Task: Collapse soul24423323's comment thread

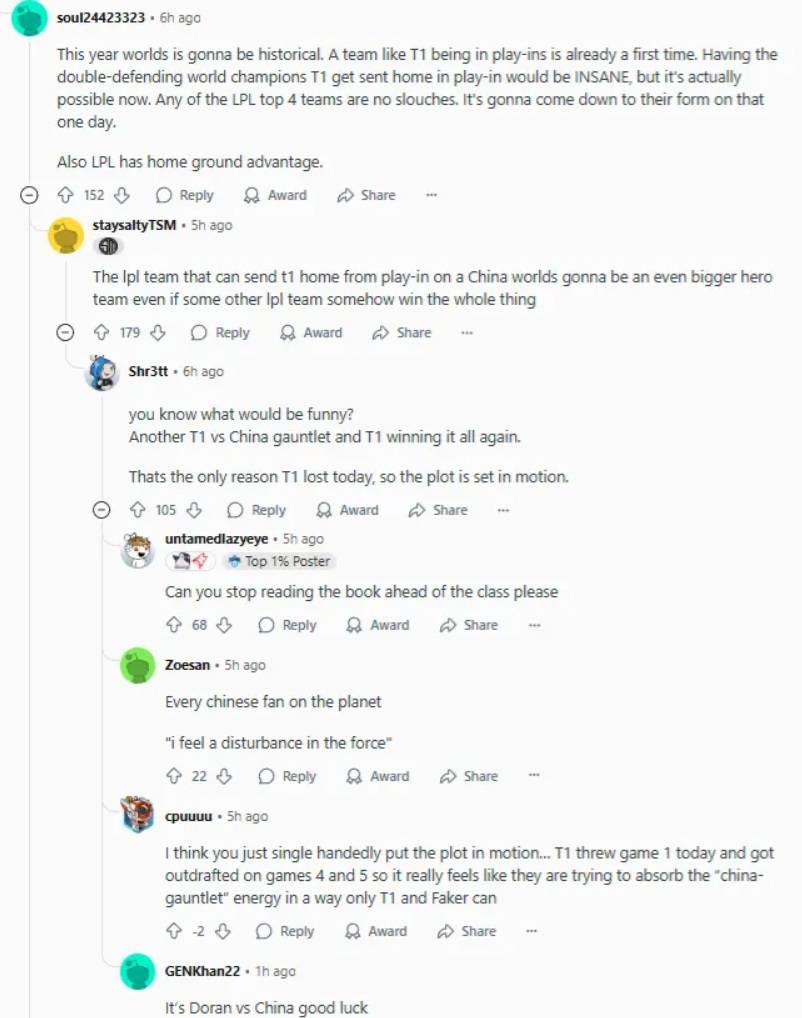Action: [30, 195]
